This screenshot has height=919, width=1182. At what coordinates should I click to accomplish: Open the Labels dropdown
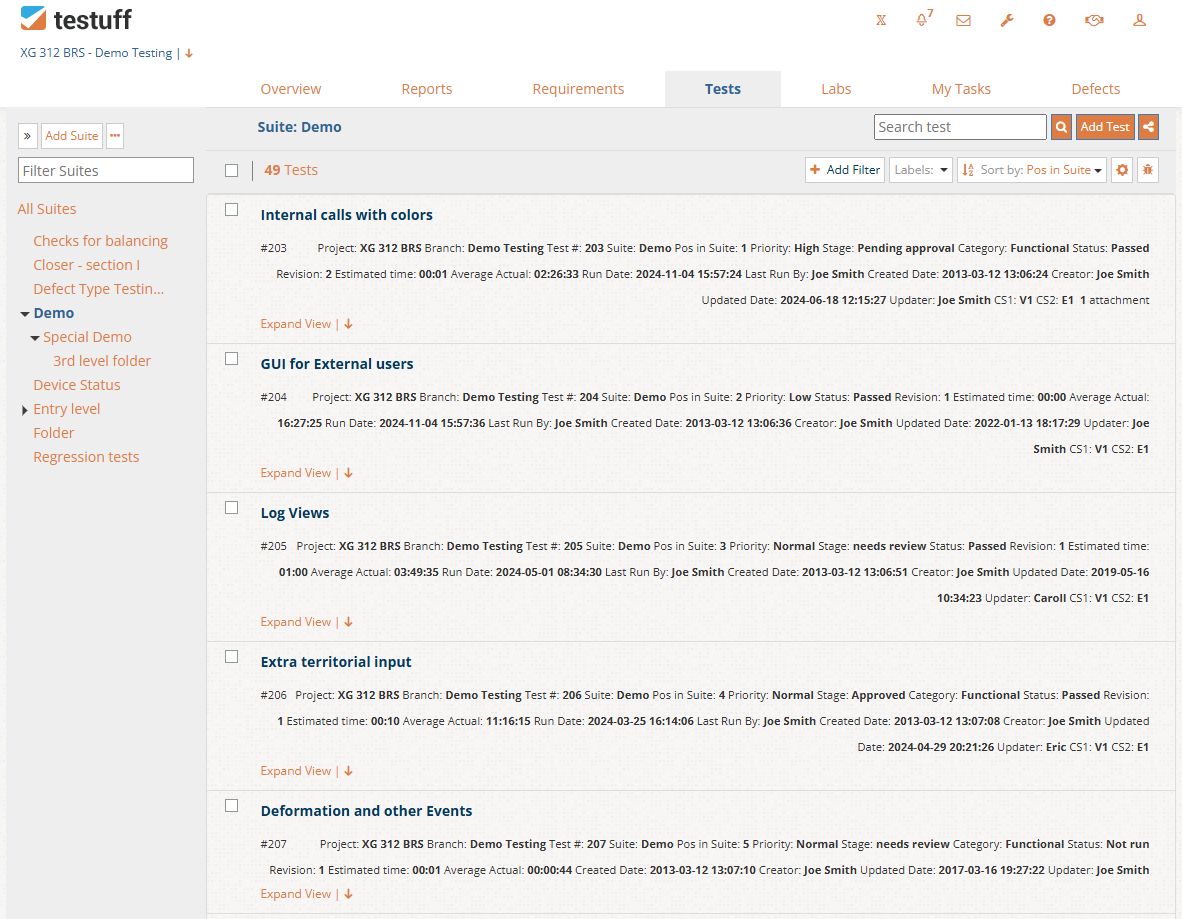click(920, 170)
